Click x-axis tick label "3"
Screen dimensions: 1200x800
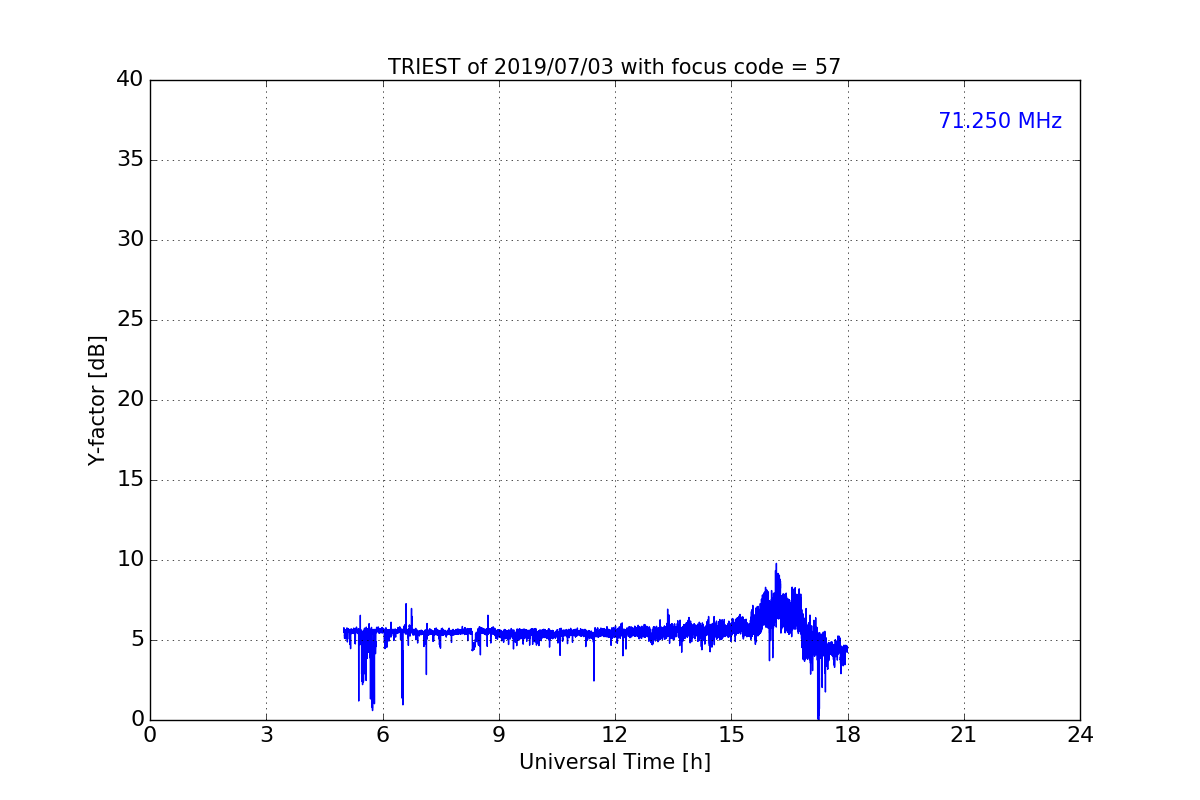click(266, 735)
